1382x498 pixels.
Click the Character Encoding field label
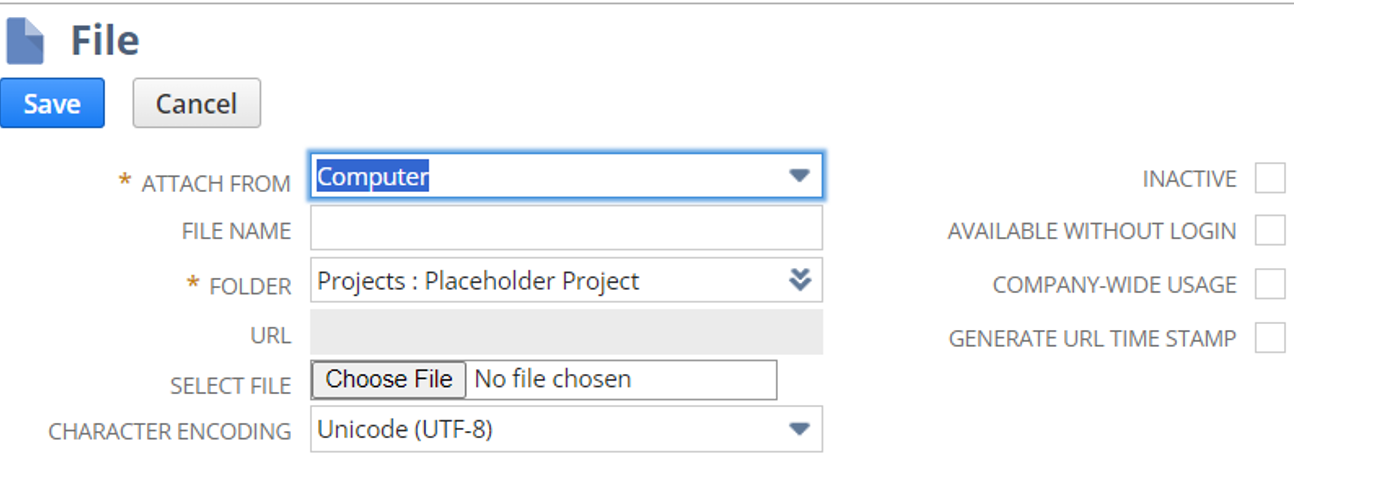170,432
